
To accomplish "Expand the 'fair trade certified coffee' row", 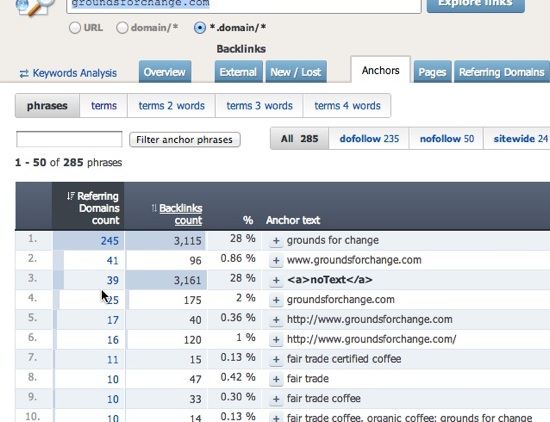I will point(276,359).
